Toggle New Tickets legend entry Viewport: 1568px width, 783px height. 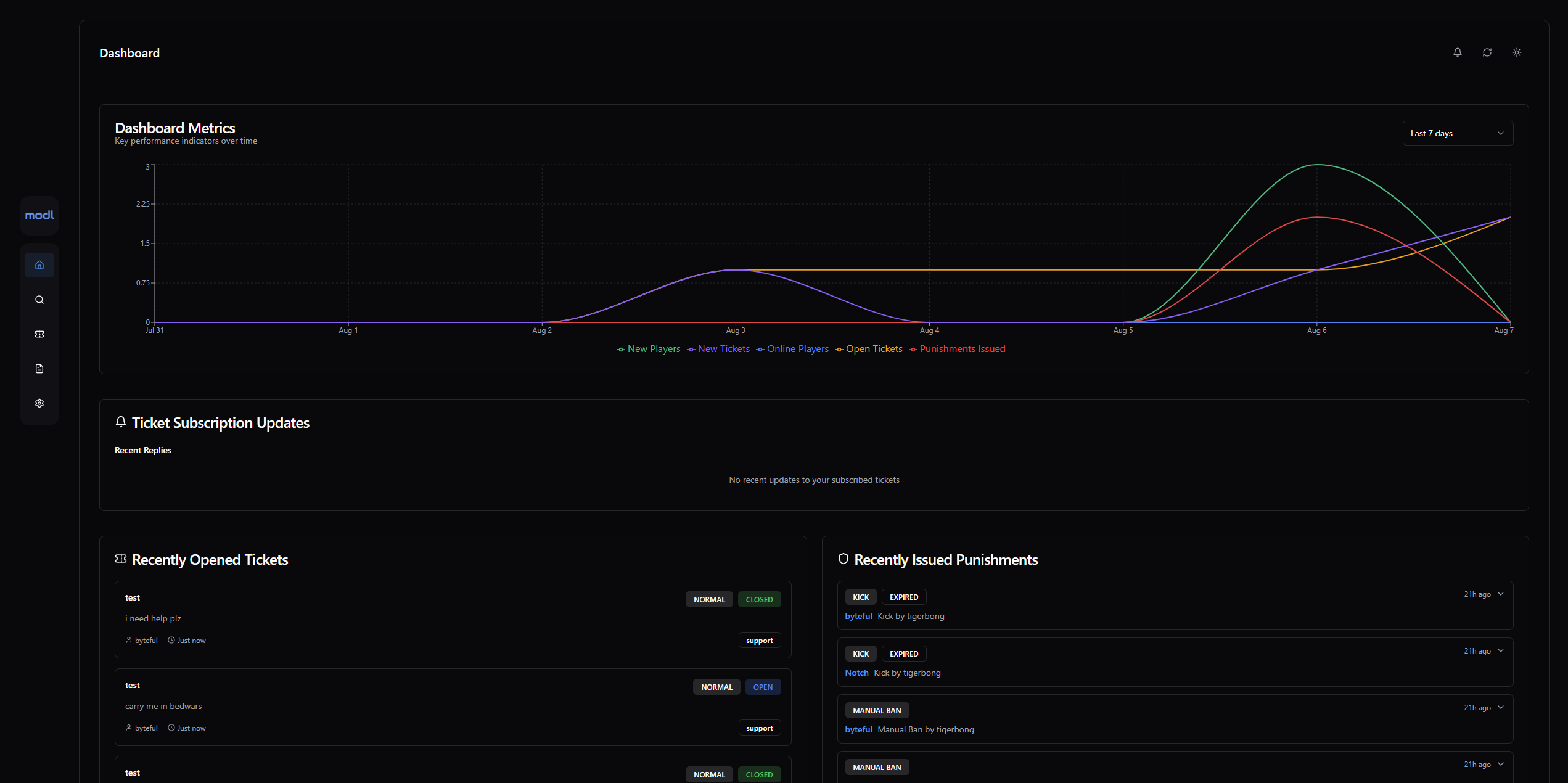tap(718, 349)
